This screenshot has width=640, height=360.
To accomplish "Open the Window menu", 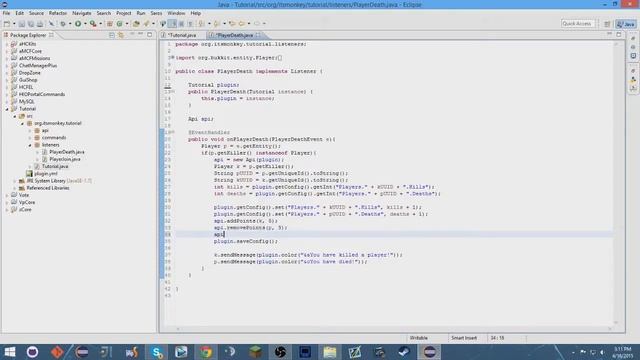I will point(176,13).
